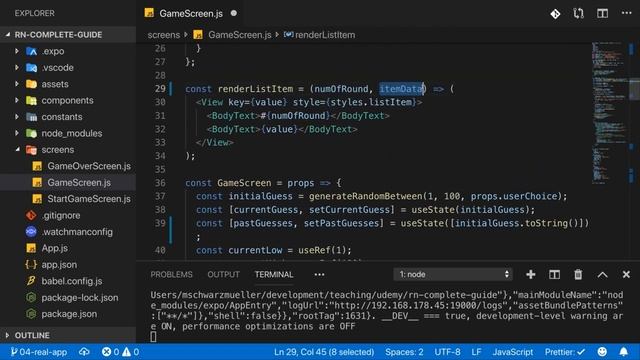Change line ending via LF

coord(476,352)
